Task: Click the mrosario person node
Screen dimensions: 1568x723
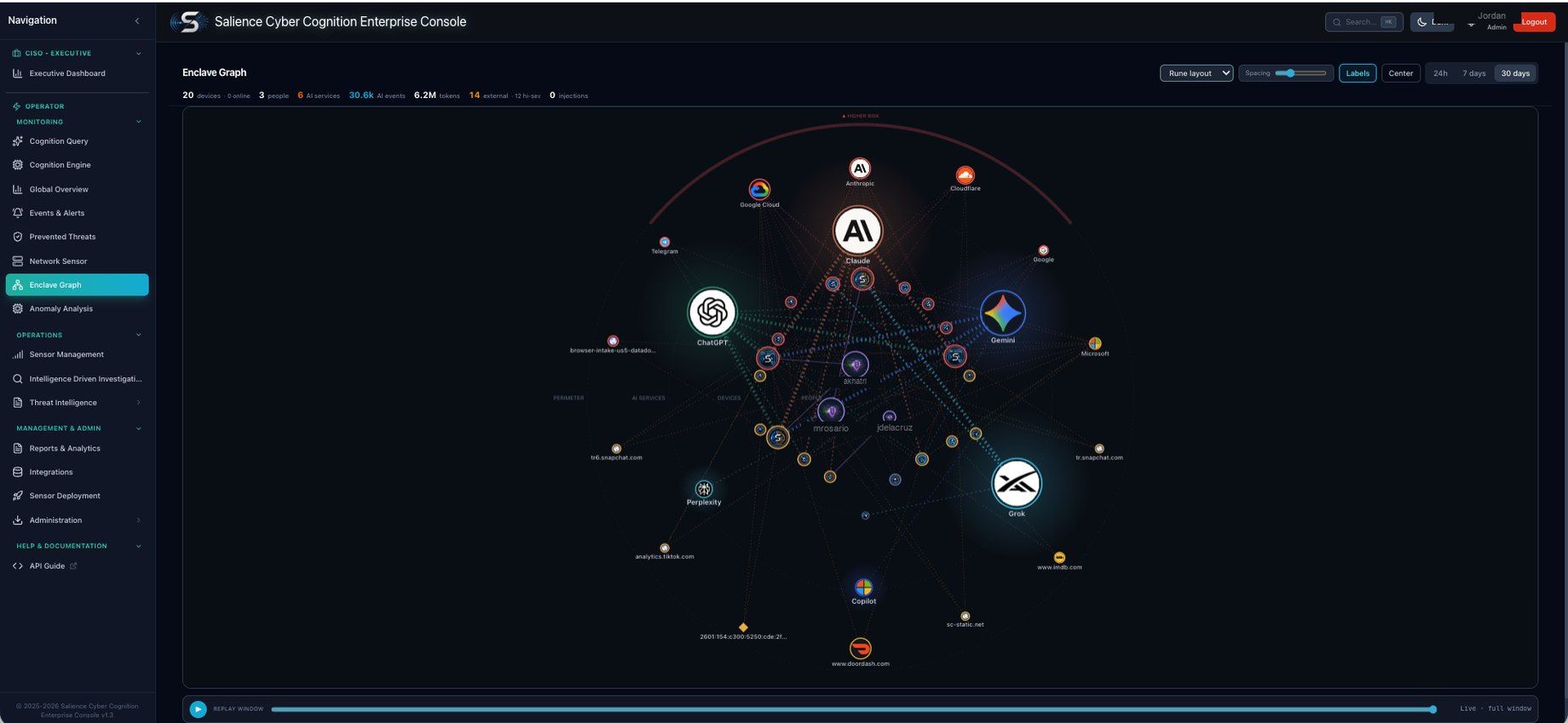Action: (x=831, y=411)
